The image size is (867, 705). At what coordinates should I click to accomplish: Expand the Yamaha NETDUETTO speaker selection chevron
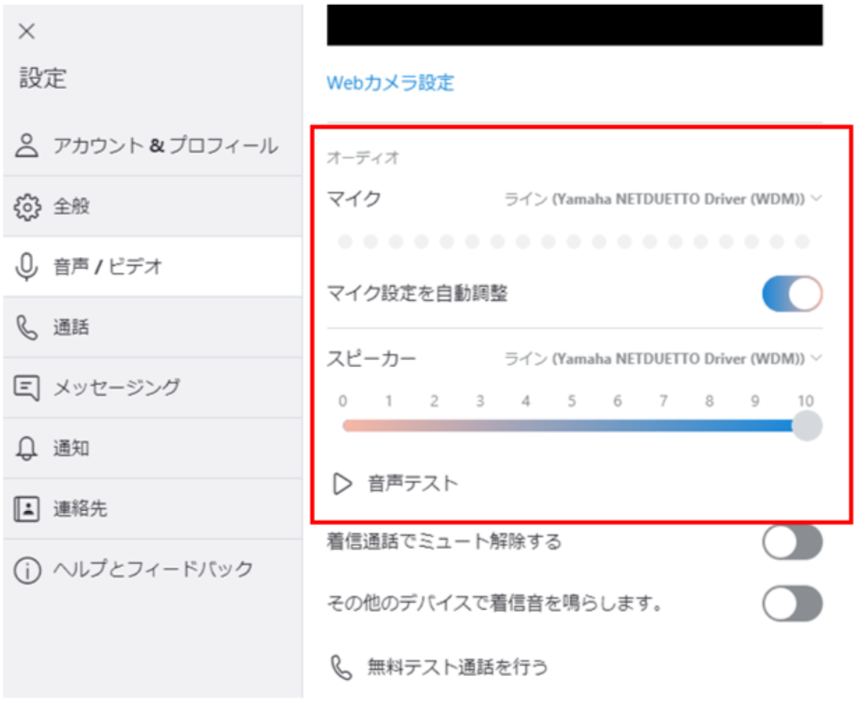[x=817, y=358]
